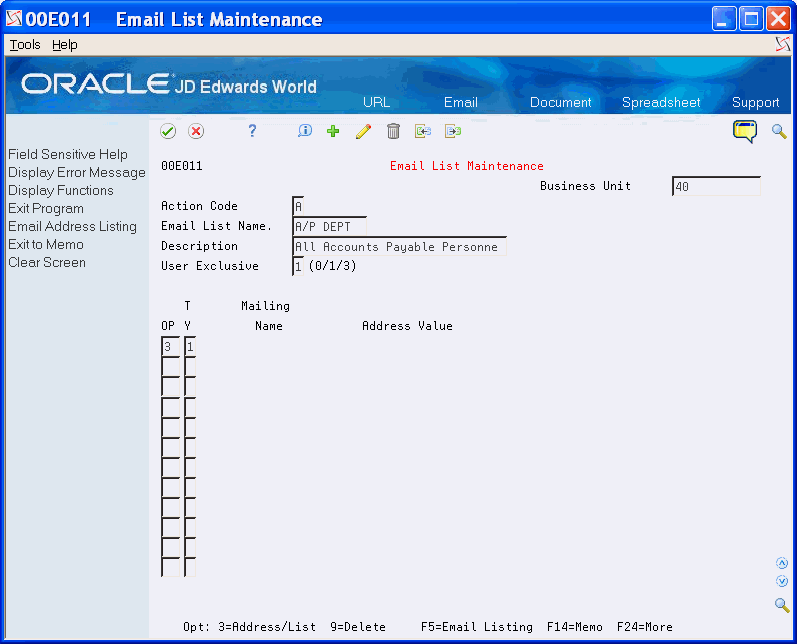Click the second row OP field
This screenshot has height=644, width=797.
(x=170, y=366)
